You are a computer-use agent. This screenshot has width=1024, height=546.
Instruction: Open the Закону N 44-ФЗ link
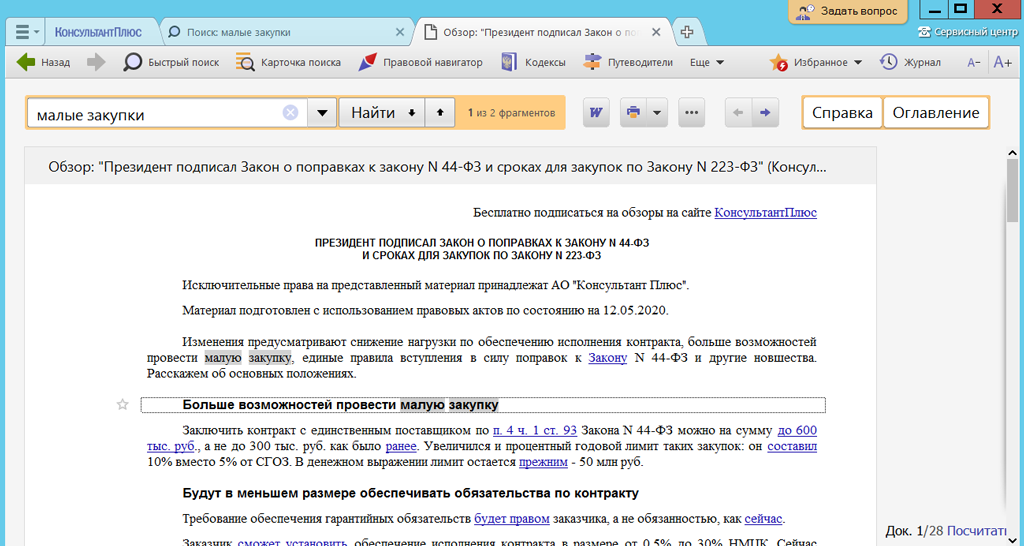click(x=607, y=358)
